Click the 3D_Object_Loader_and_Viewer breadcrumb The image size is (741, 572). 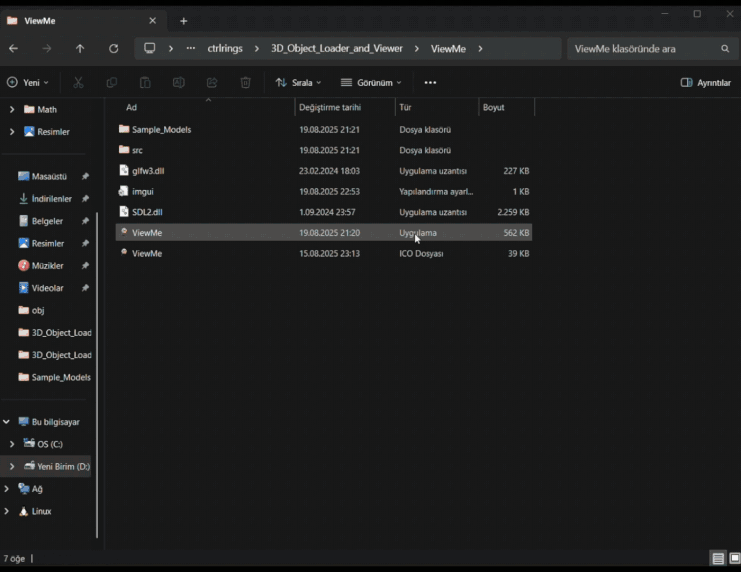(336, 48)
